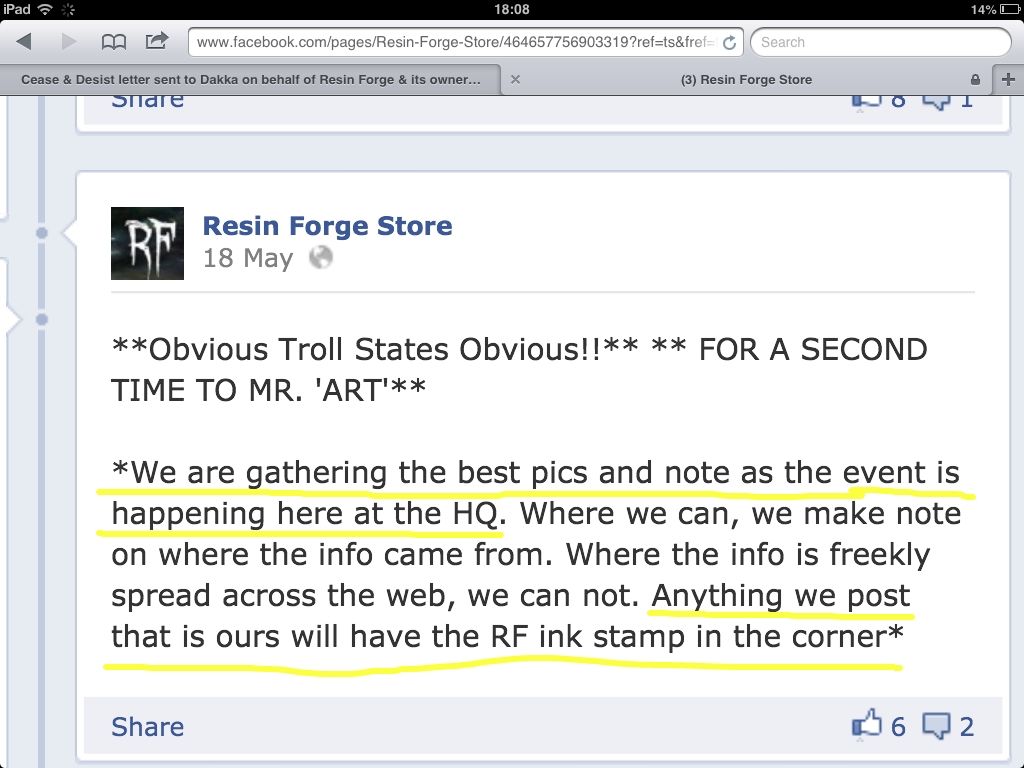Viewport: 1024px width, 768px height.
Task: Tap the Safari back arrow
Action: tap(24, 42)
